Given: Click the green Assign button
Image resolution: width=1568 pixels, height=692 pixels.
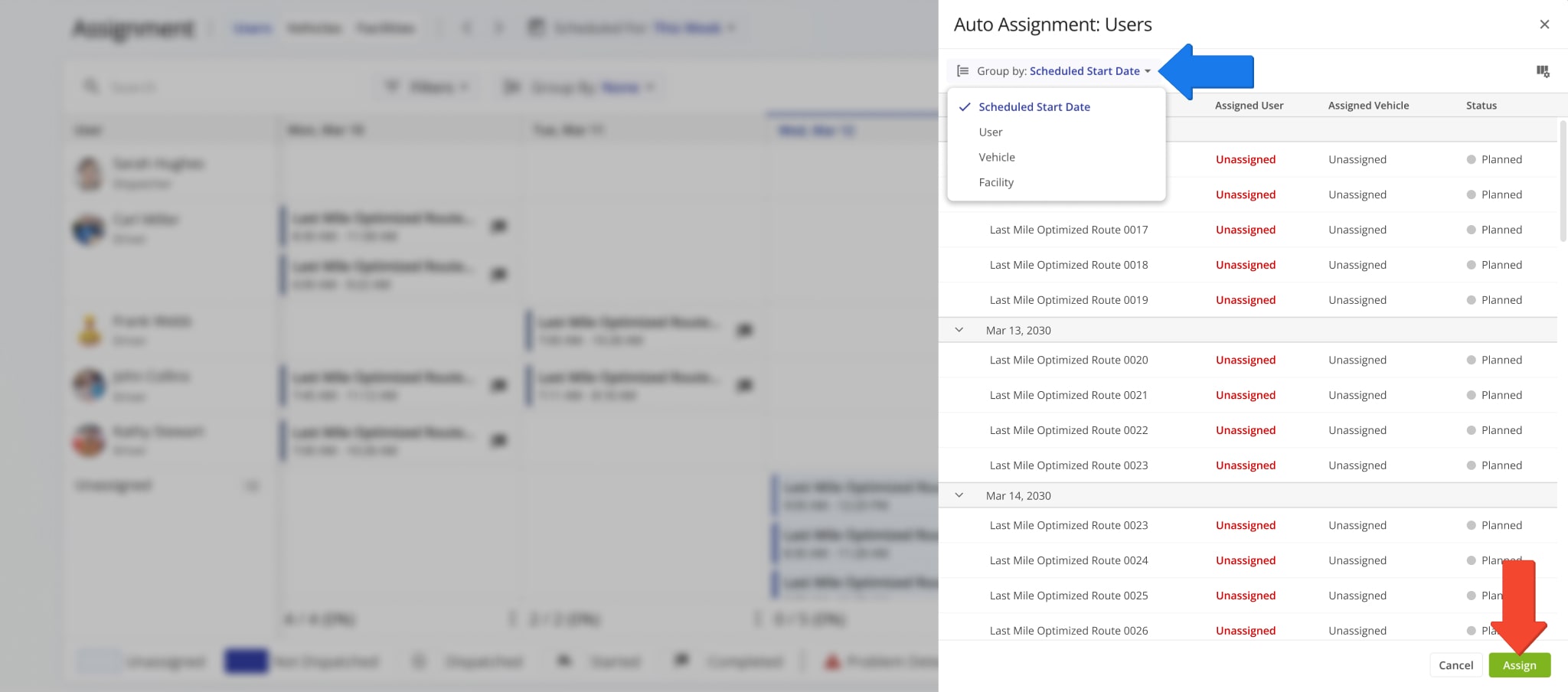Looking at the screenshot, I should point(1520,664).
